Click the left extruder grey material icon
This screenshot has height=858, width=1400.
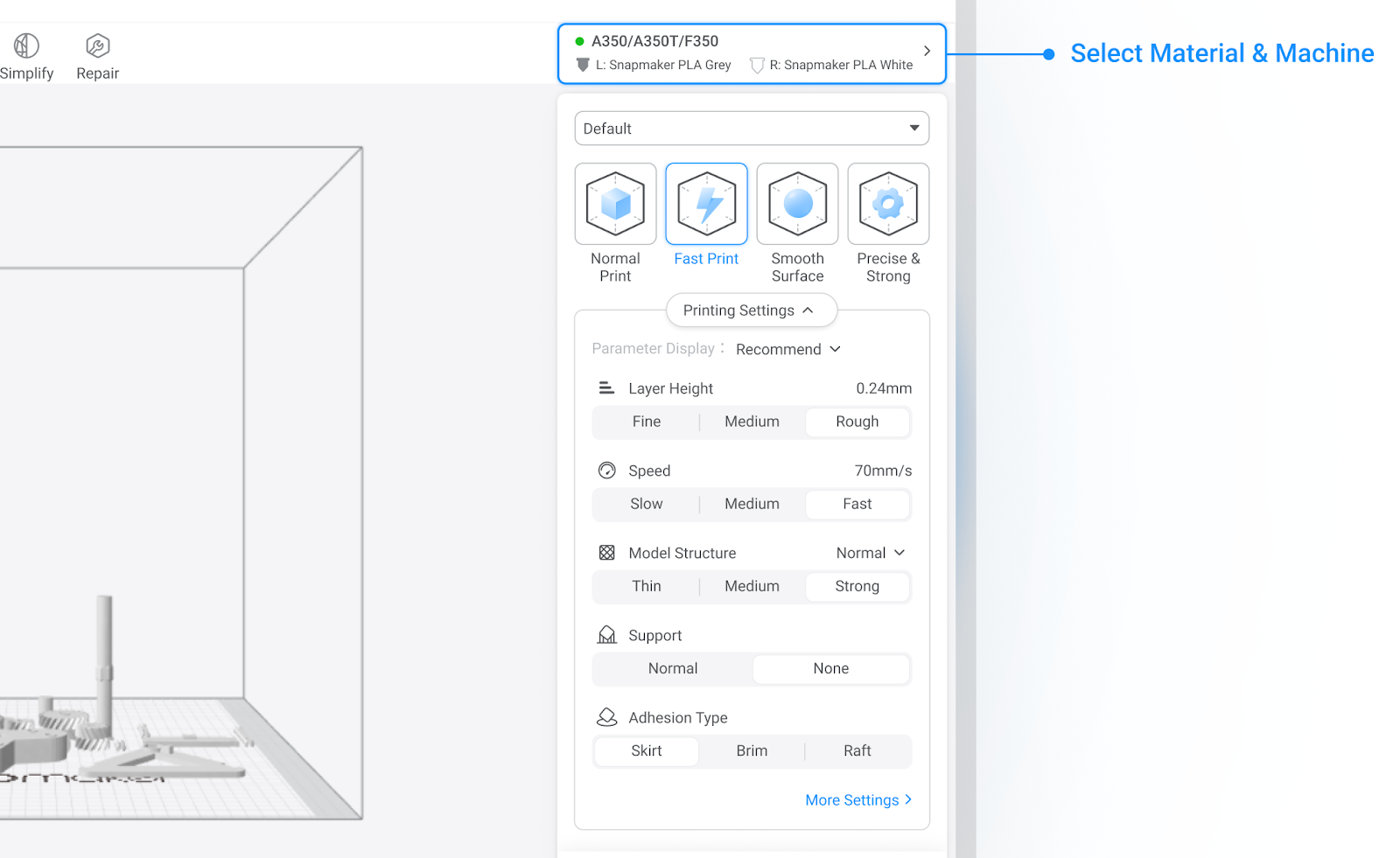pyautogui.click(x=583, y=65)
